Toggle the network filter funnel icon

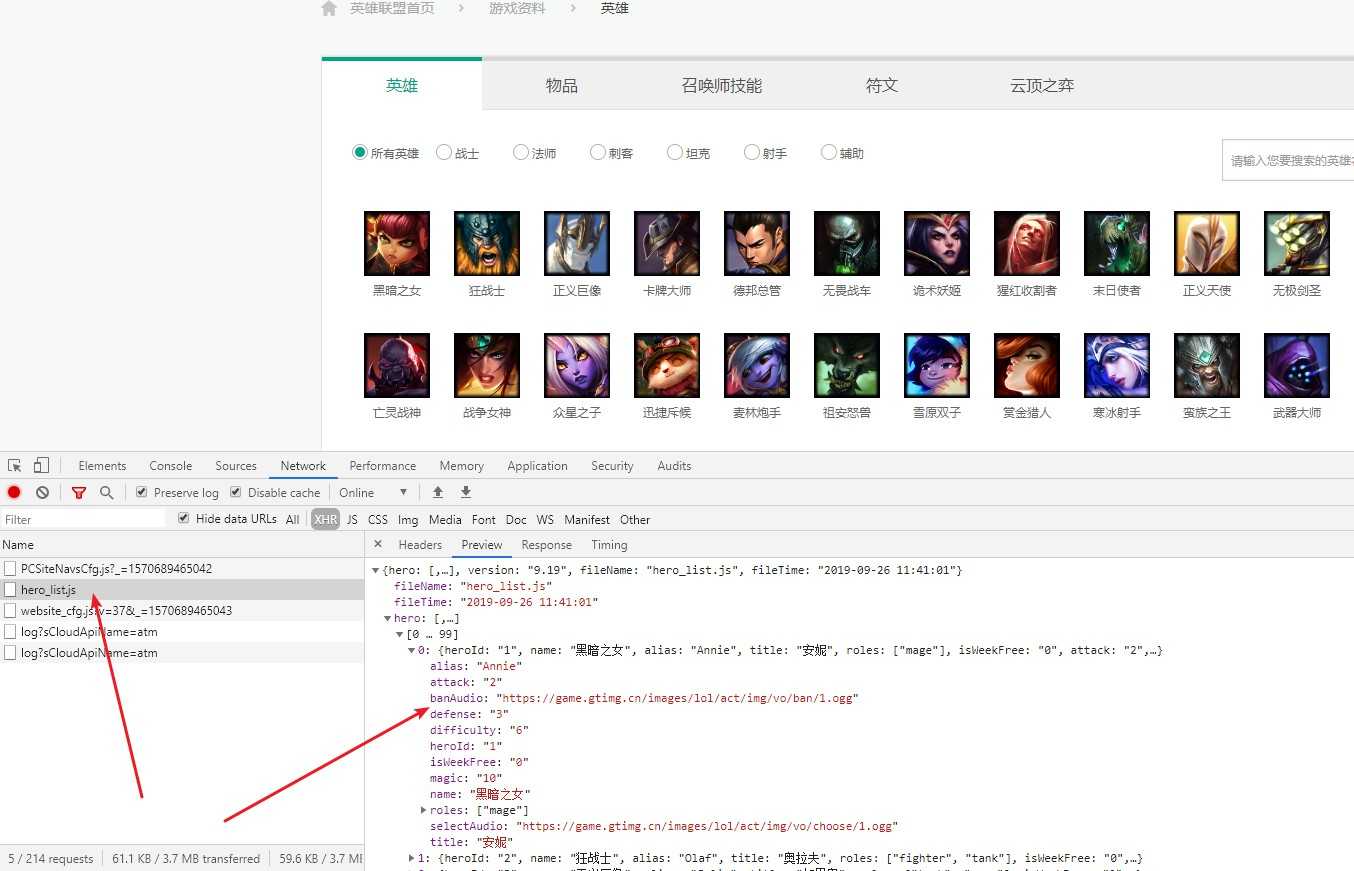pos(79,492)
